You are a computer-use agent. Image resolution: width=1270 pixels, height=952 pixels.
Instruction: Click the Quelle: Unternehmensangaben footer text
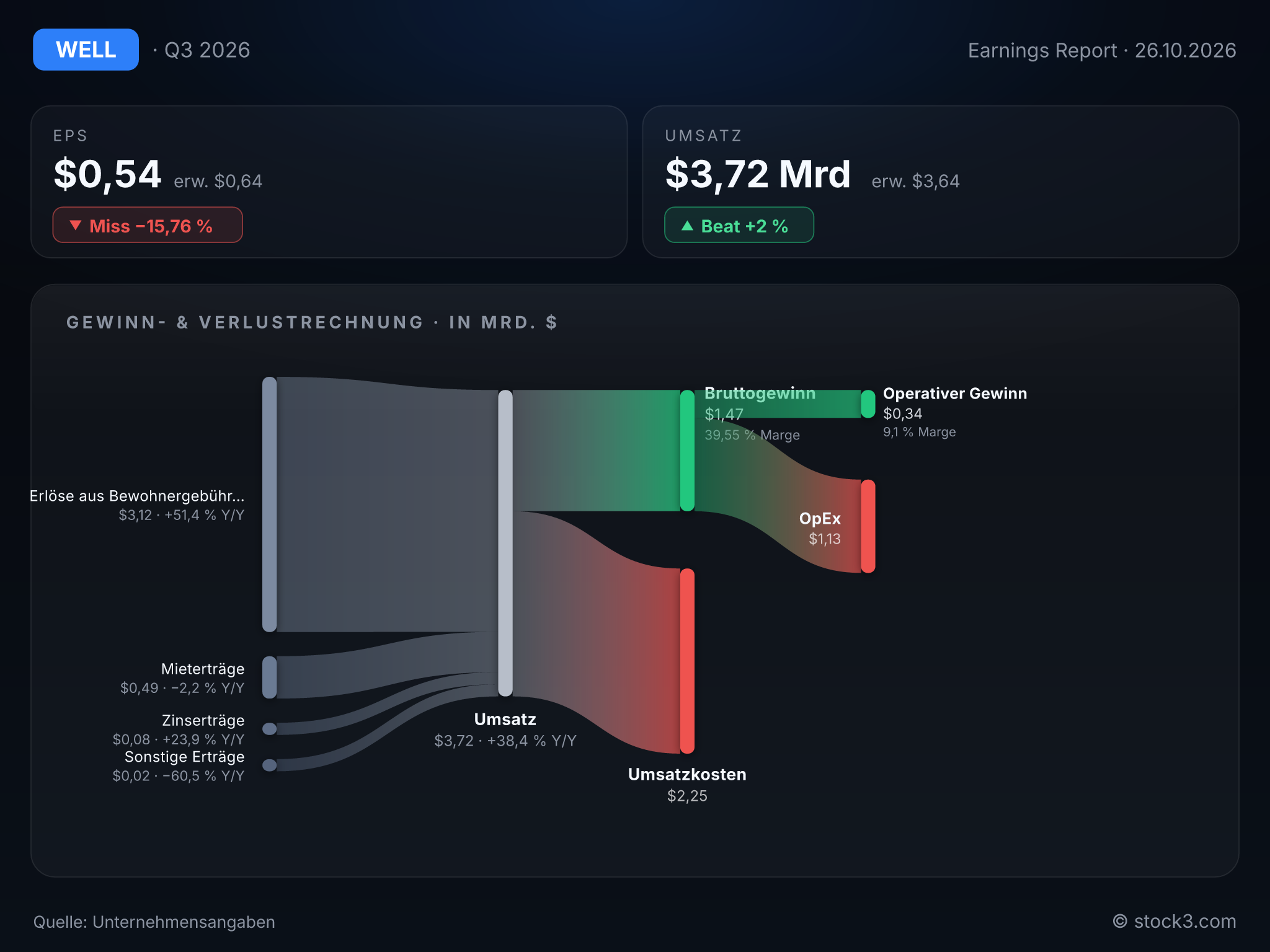coord(154,922)
